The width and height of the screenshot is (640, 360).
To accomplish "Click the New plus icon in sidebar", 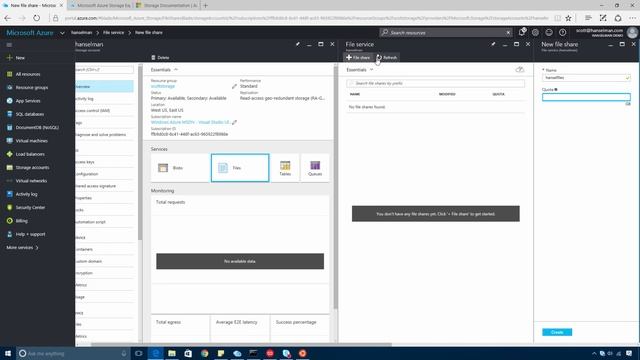I will pos(9,58).
